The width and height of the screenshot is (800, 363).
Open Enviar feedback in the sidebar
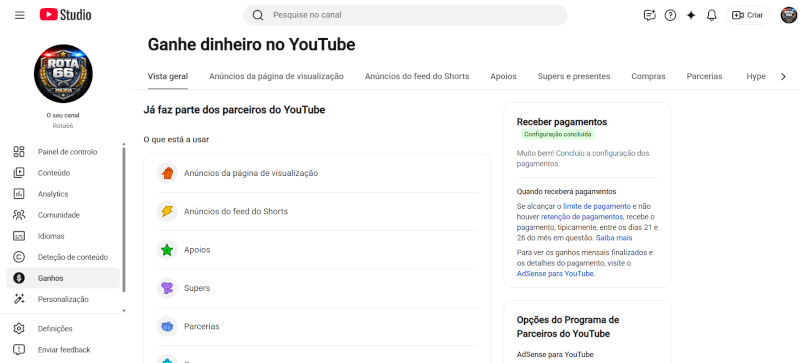(63, 350)
